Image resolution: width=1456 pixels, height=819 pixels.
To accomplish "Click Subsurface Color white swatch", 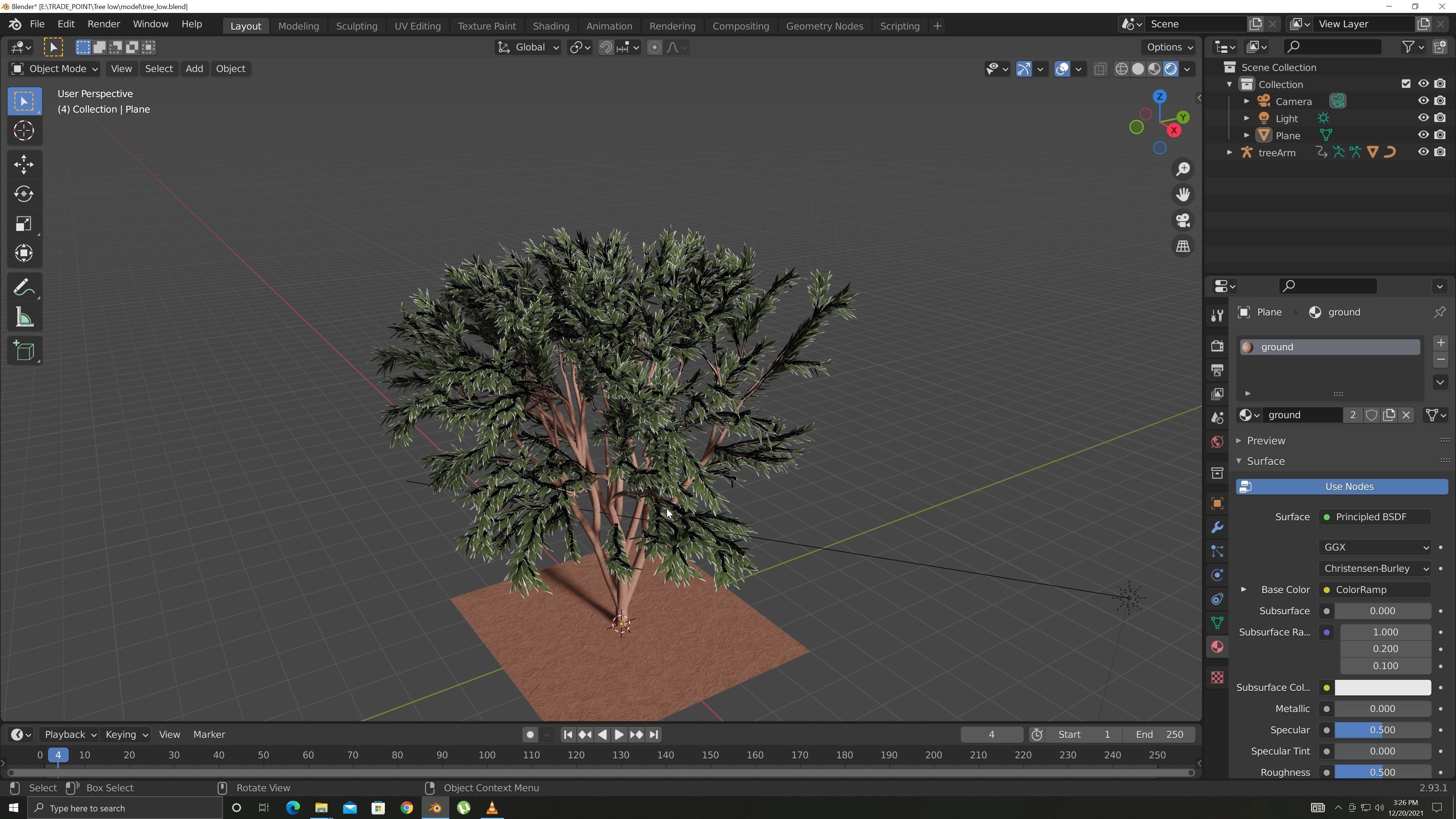I will (1382, 687).
